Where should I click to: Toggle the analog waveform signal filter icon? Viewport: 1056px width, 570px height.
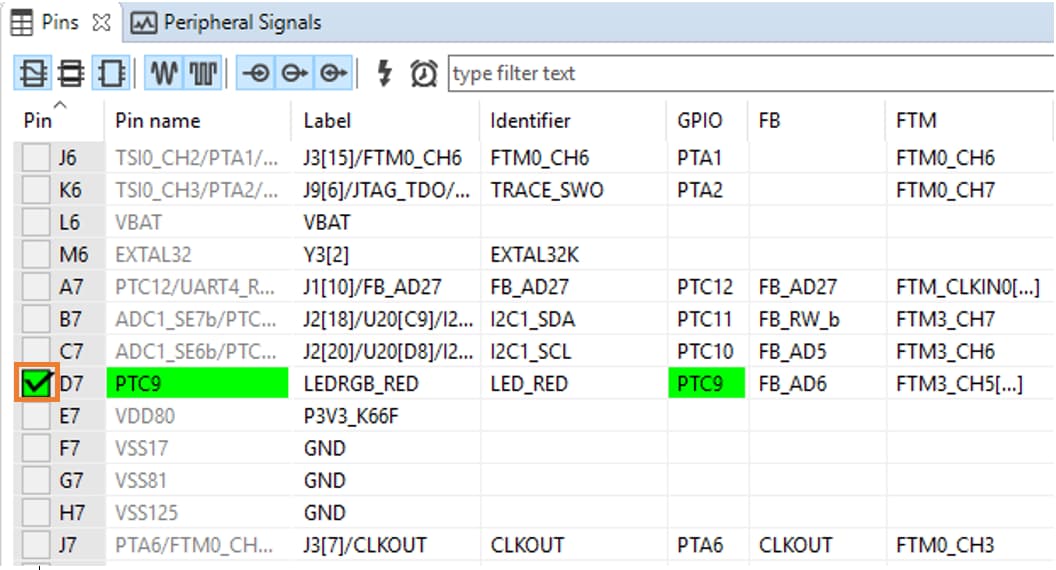pyautogui.click(x=165, y=73)
